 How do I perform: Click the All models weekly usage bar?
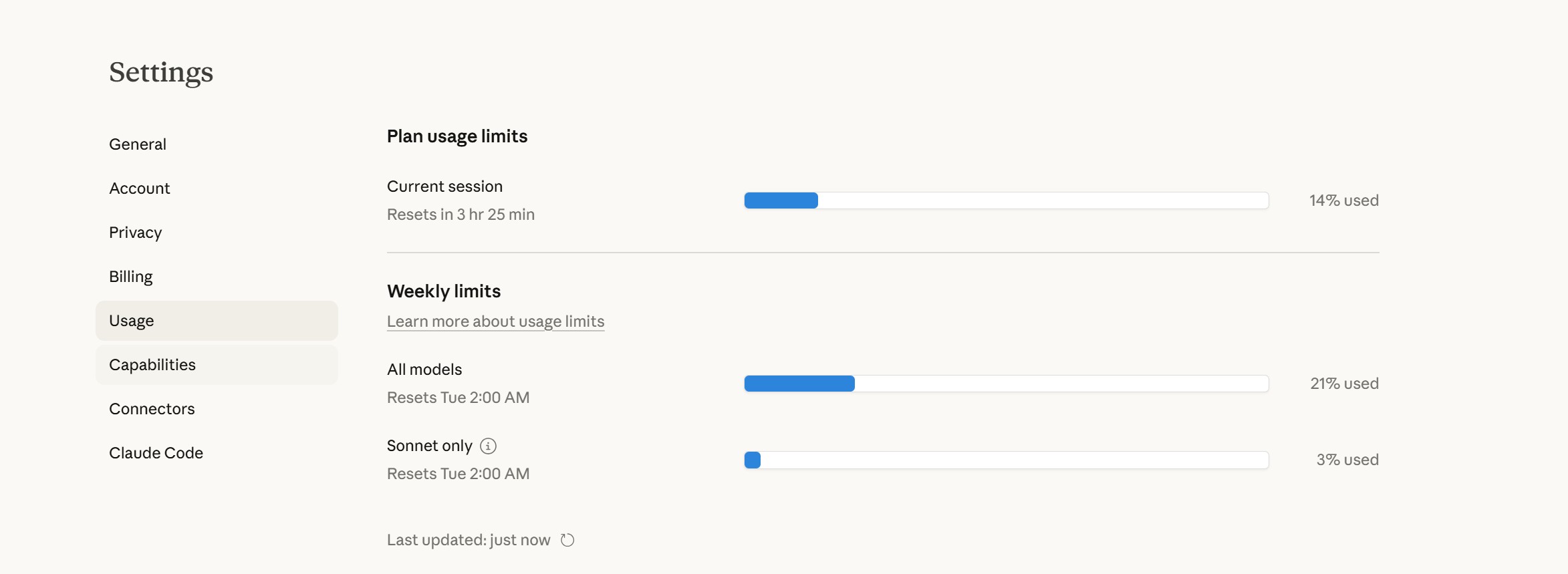pyautogui.click(x=1006, y=384)
